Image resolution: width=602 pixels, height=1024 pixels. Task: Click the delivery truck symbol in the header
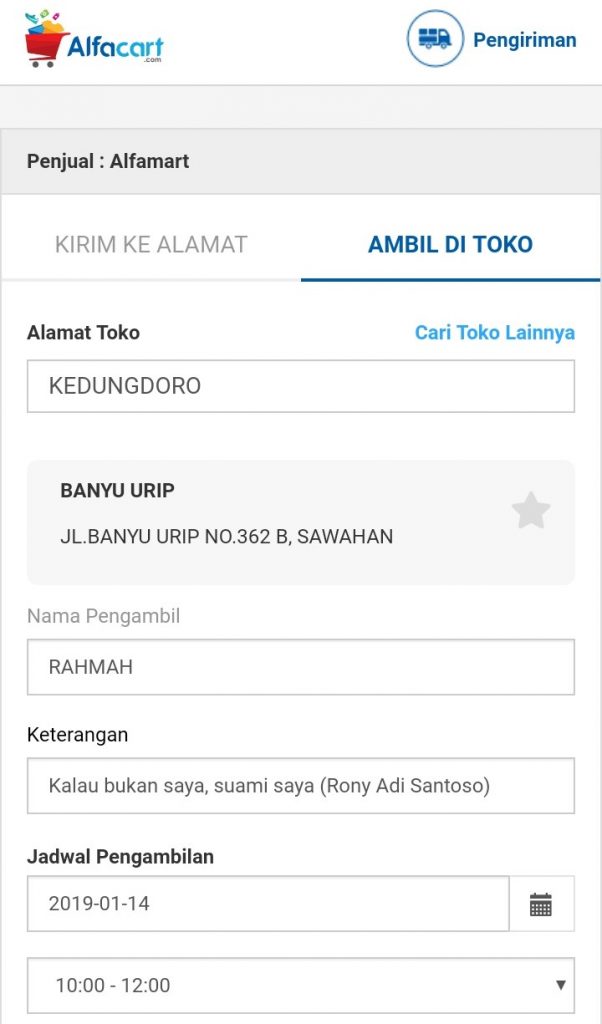(x=435, y=40)
